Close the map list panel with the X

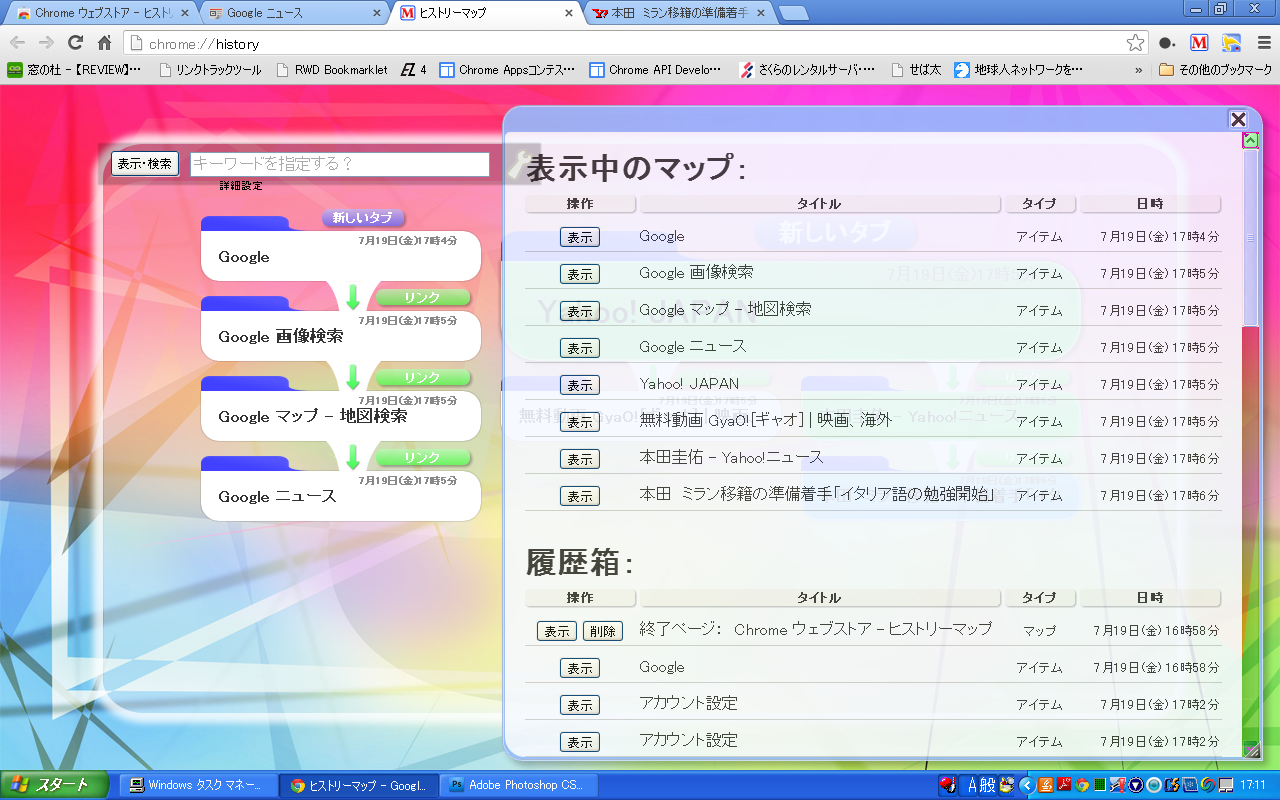tap(1238, 119)
